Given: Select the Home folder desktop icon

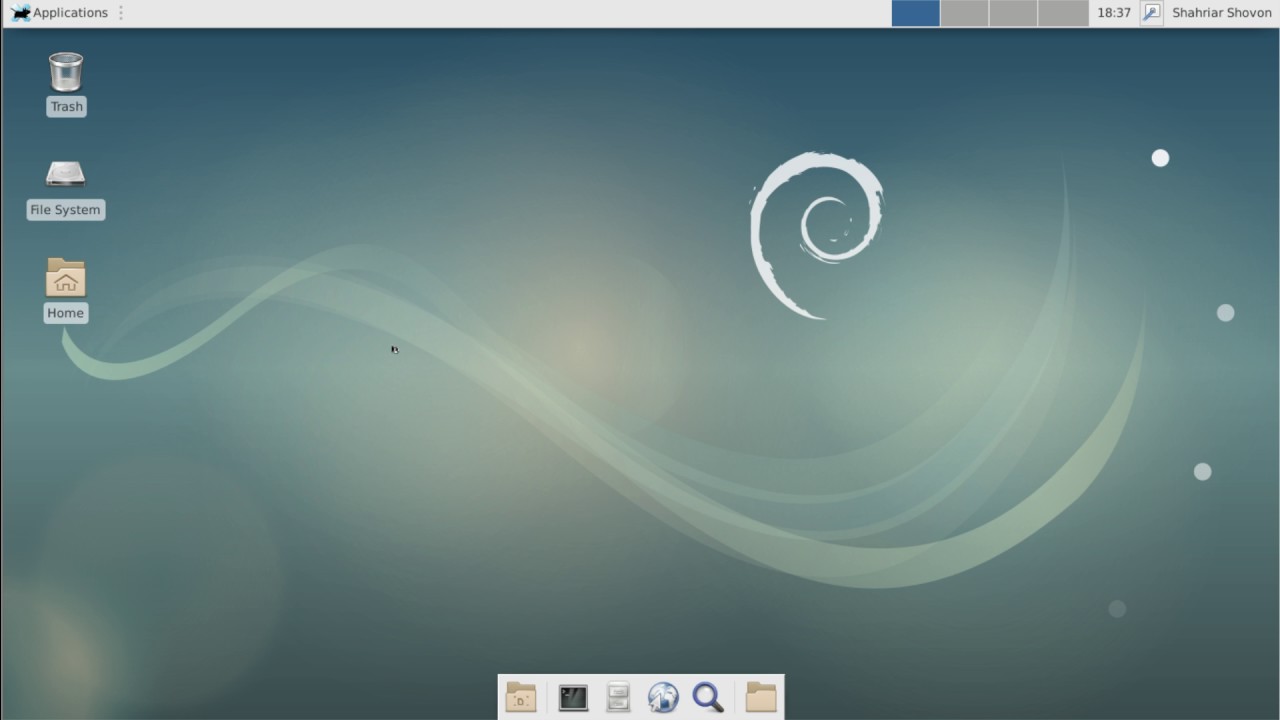Looking at the screenshot, I should (66, 278).
